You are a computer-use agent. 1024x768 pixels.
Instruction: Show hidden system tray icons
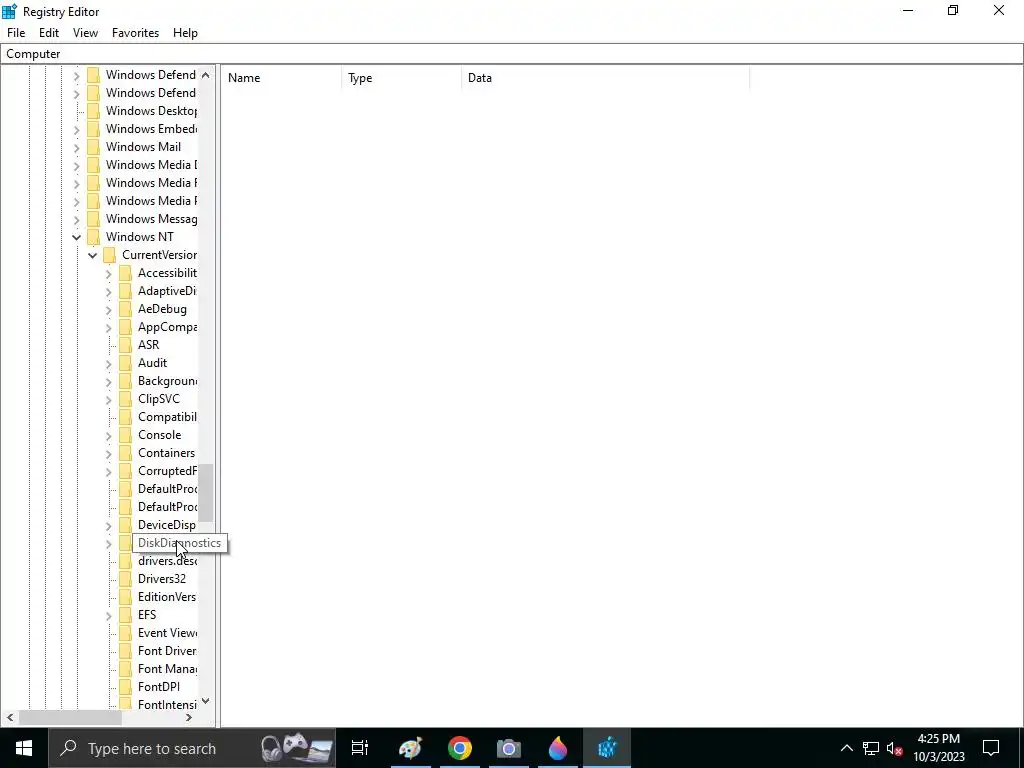pyautogui.click(x=846, y=748)
